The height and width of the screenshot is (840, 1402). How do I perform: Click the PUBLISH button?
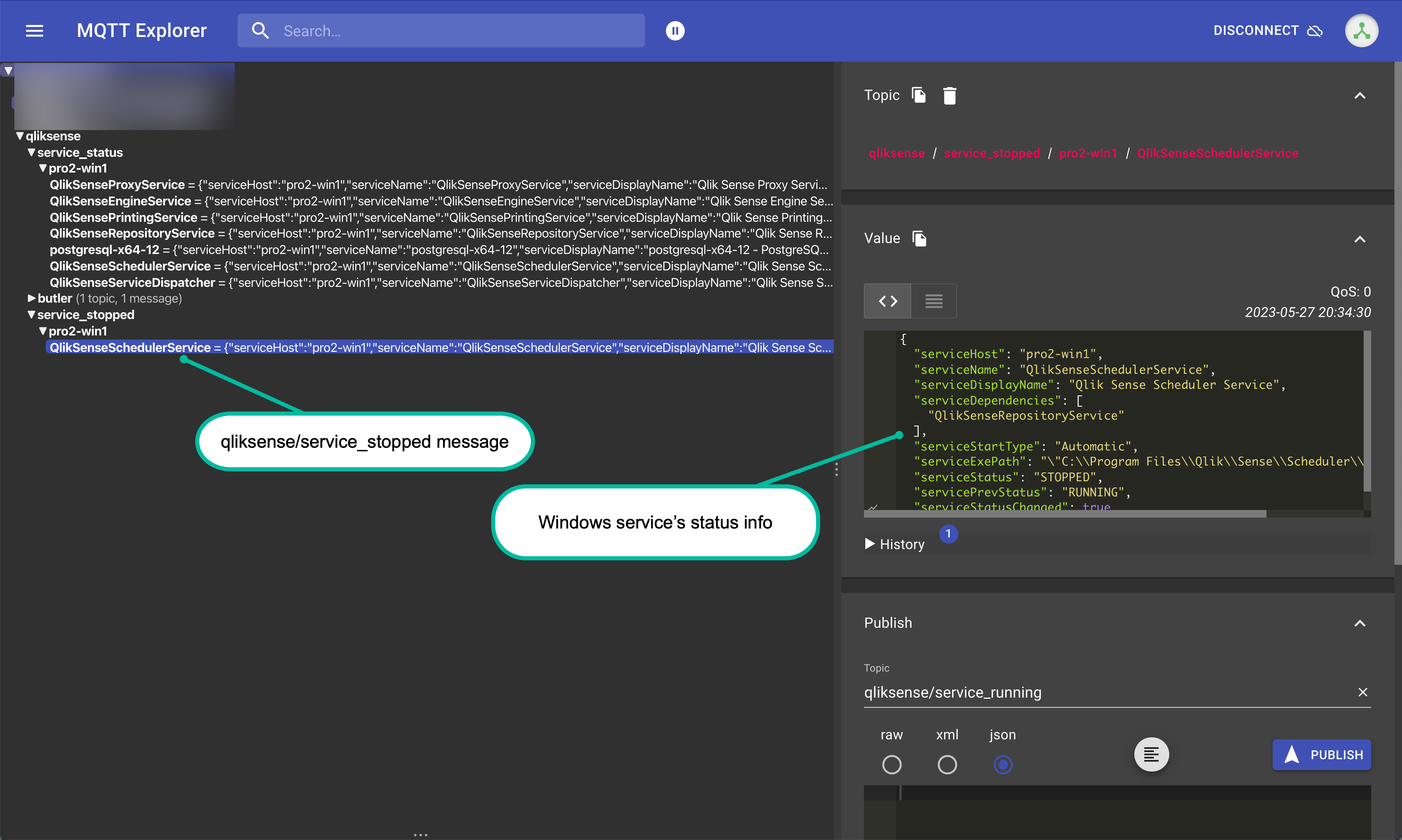click(x=1322, y=754)
